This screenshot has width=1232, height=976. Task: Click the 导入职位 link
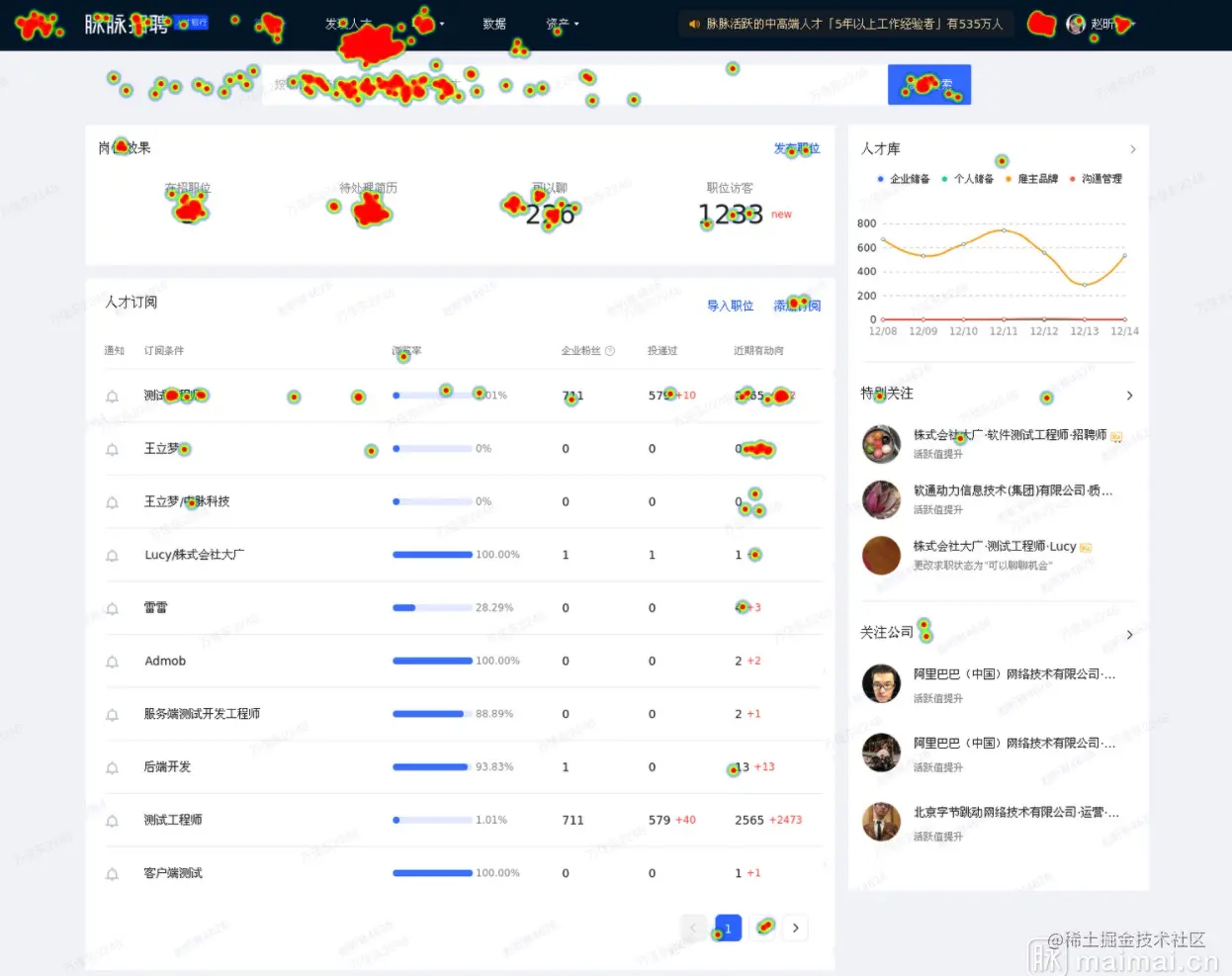[x=731, y=306]
